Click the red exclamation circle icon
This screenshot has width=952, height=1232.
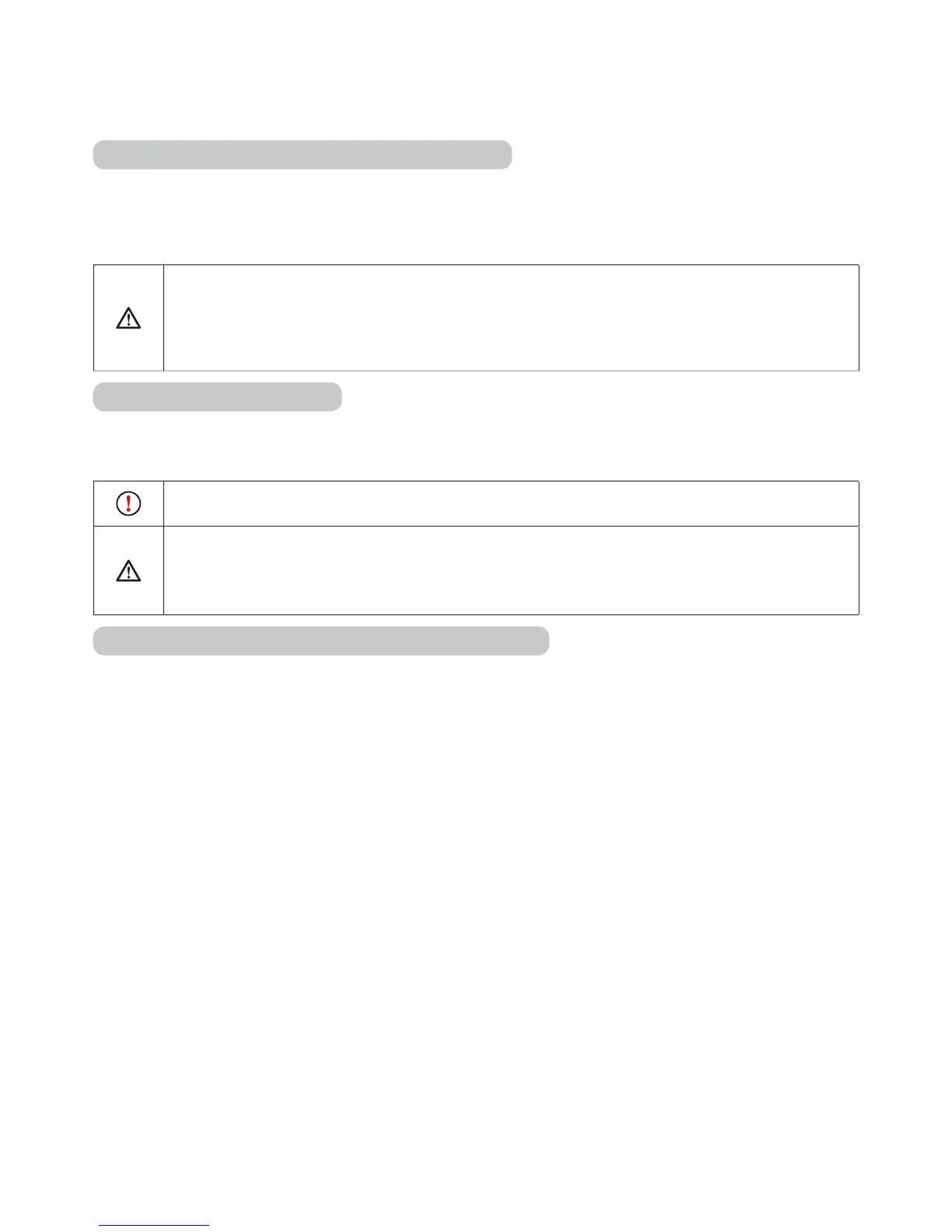tap(128, 504)
